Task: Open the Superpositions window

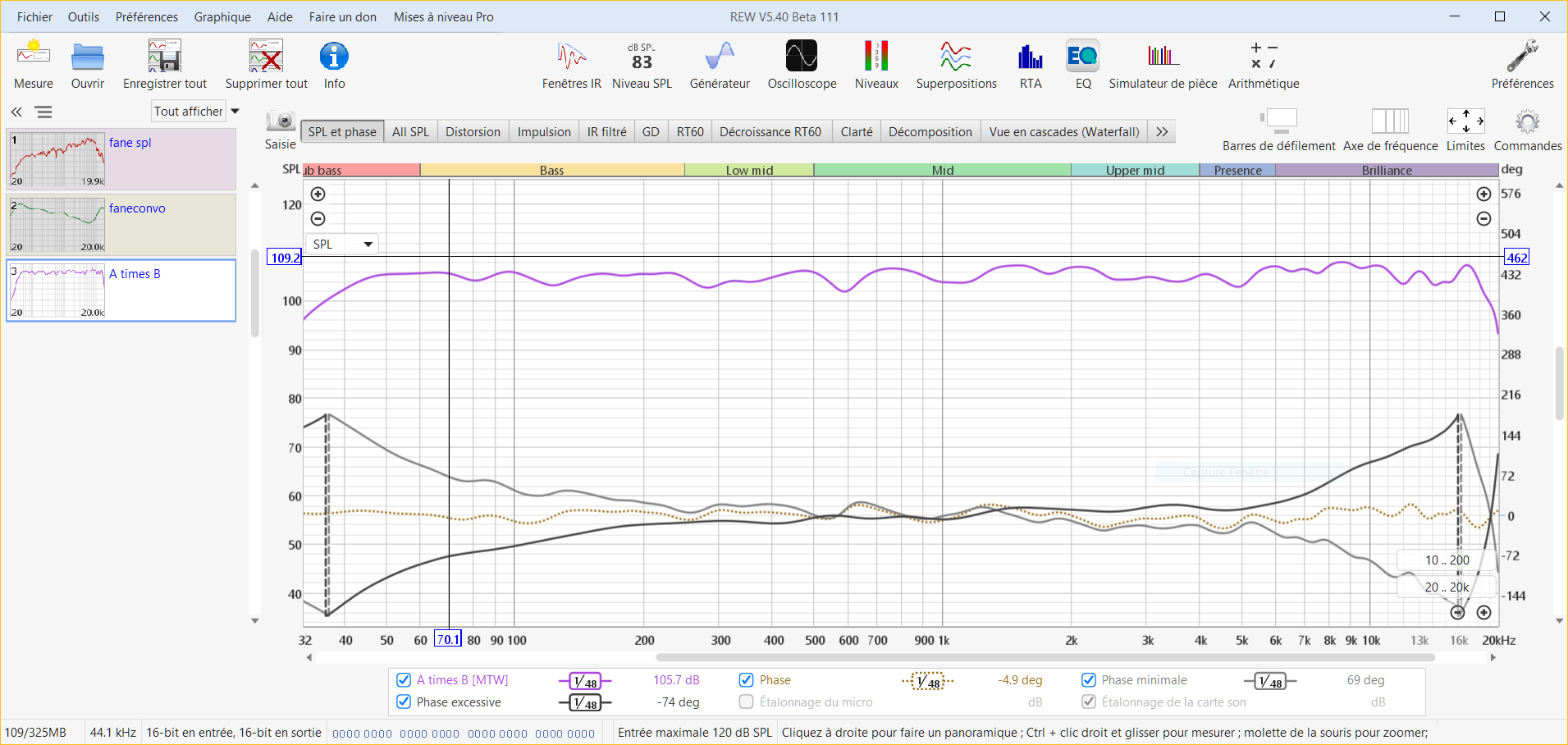Action: pos(957,64)
